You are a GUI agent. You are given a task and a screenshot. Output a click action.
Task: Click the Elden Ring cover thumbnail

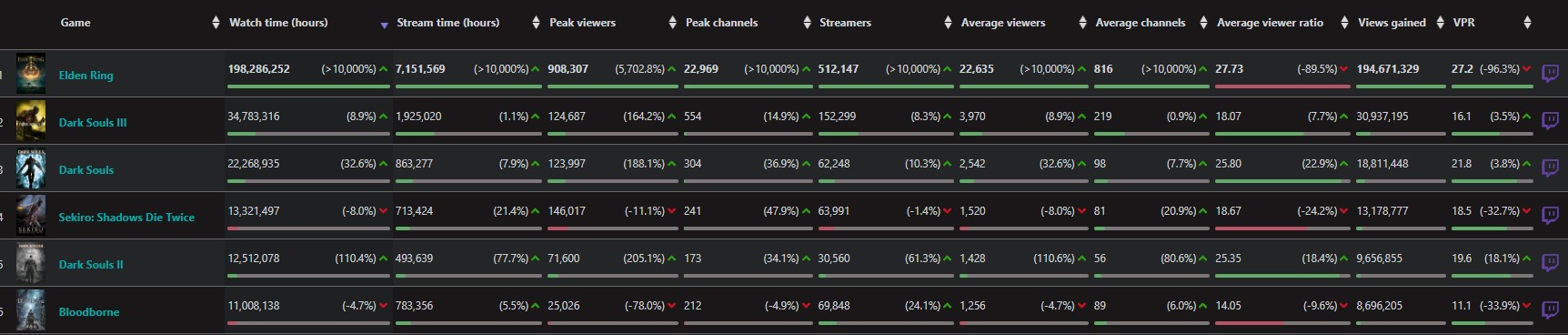(x=31, y=74)
